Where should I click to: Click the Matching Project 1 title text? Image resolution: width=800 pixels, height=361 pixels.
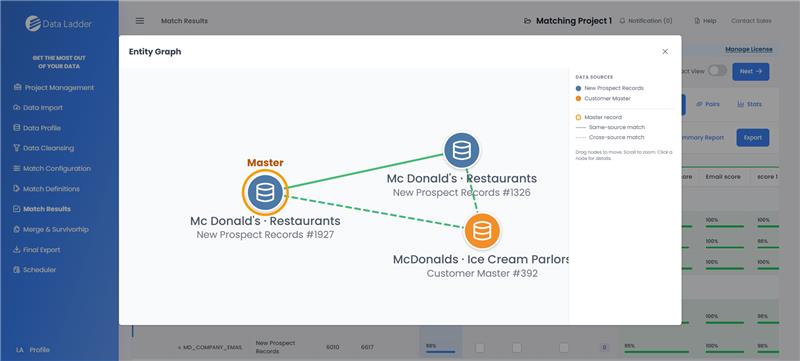pos(573,21)
